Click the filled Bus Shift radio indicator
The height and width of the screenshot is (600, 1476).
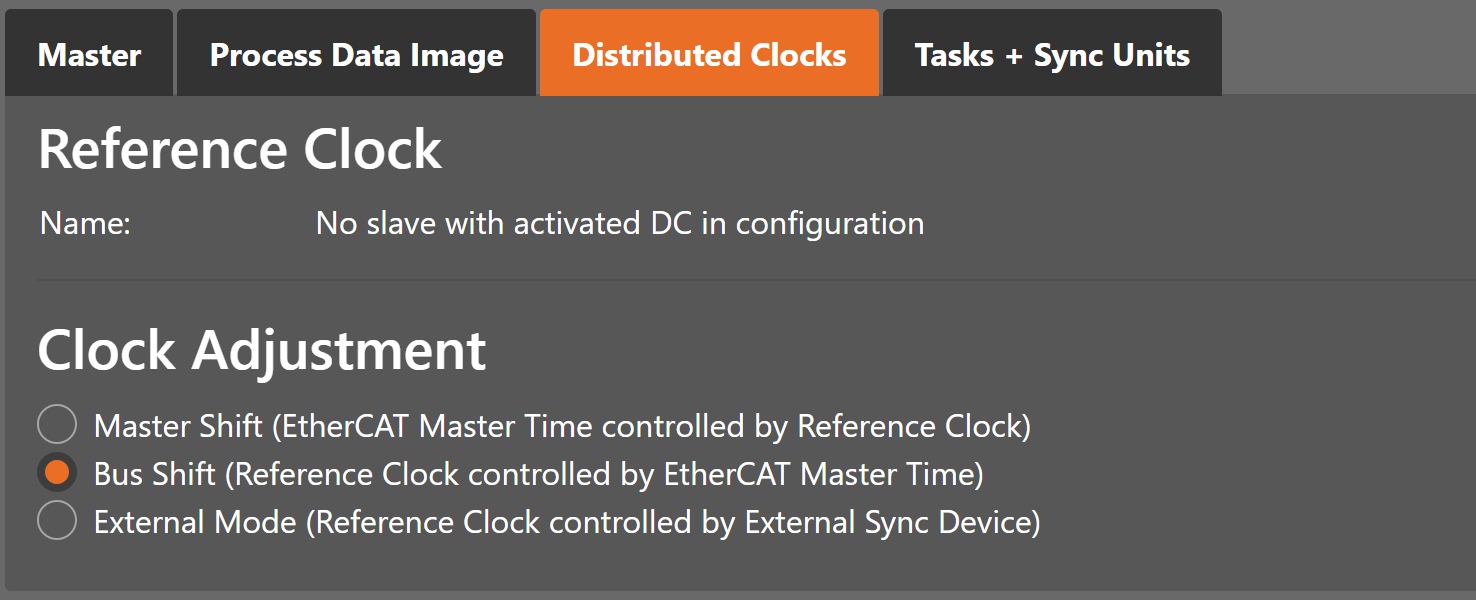[x=57, y=472]
